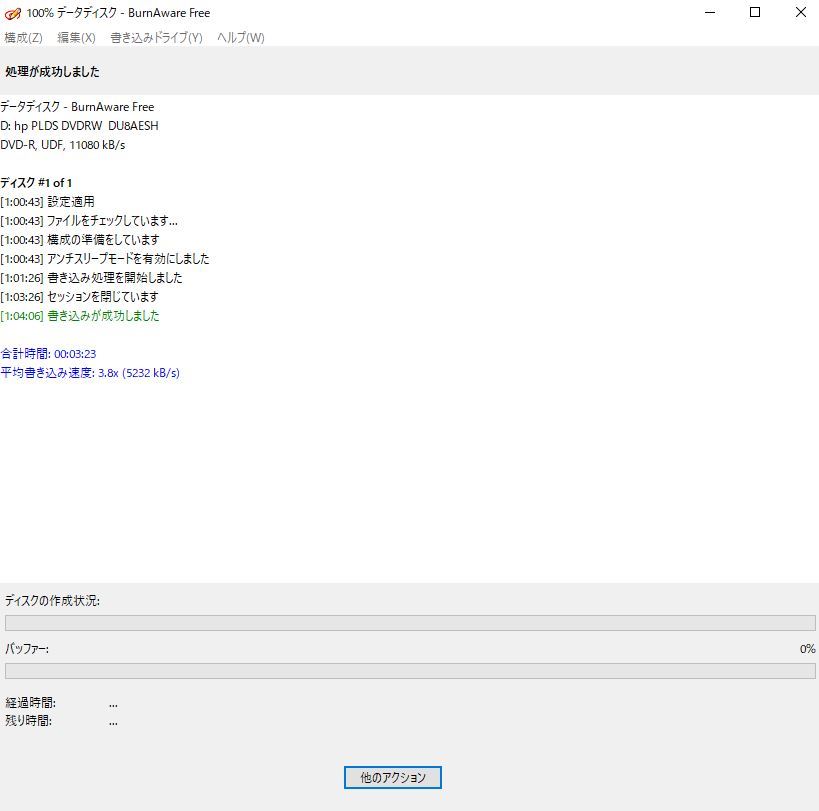Open the ヘルプ(W) menu
Screen dimensions: 819x811
[x=241, y=38]
